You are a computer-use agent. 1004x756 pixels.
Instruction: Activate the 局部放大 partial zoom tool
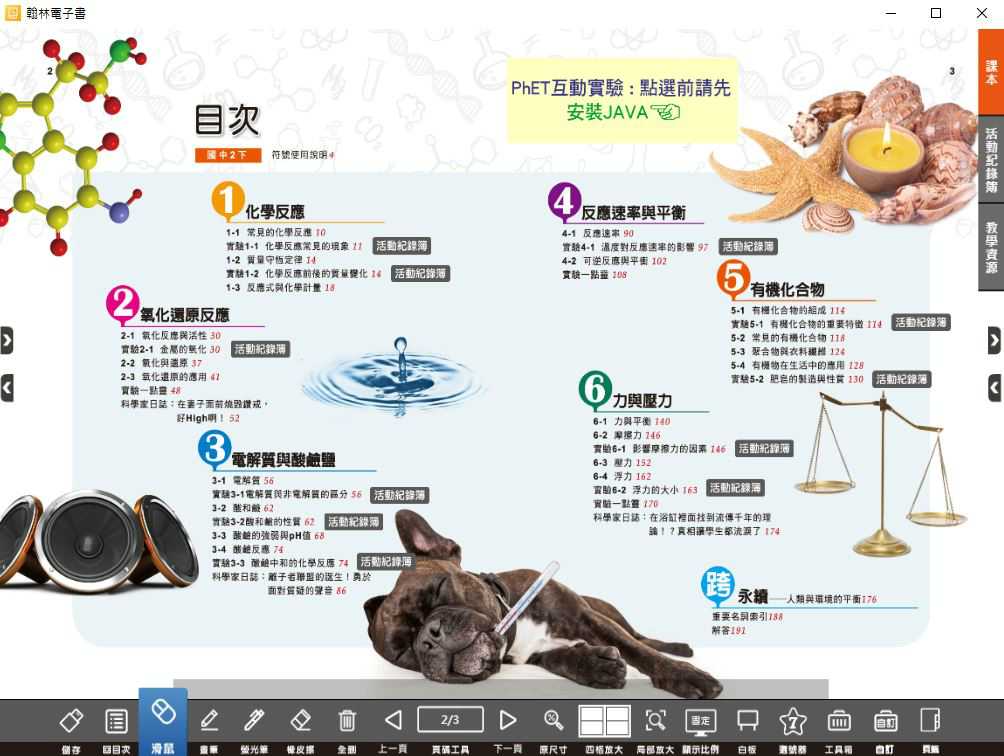coord(655,721)
